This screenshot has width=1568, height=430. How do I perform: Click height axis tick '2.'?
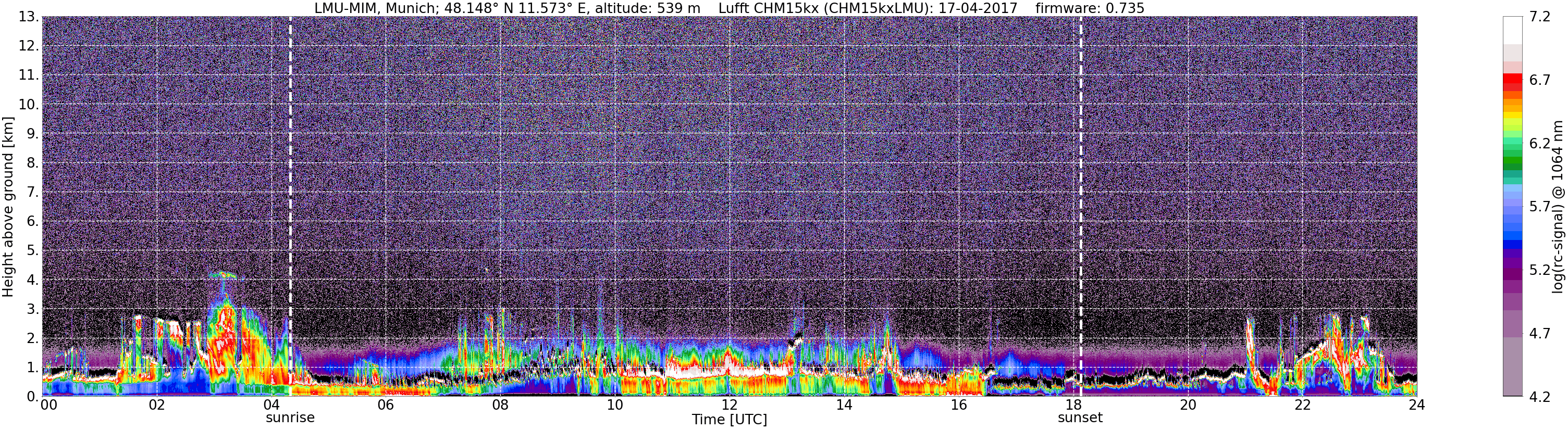coord(32,337)
